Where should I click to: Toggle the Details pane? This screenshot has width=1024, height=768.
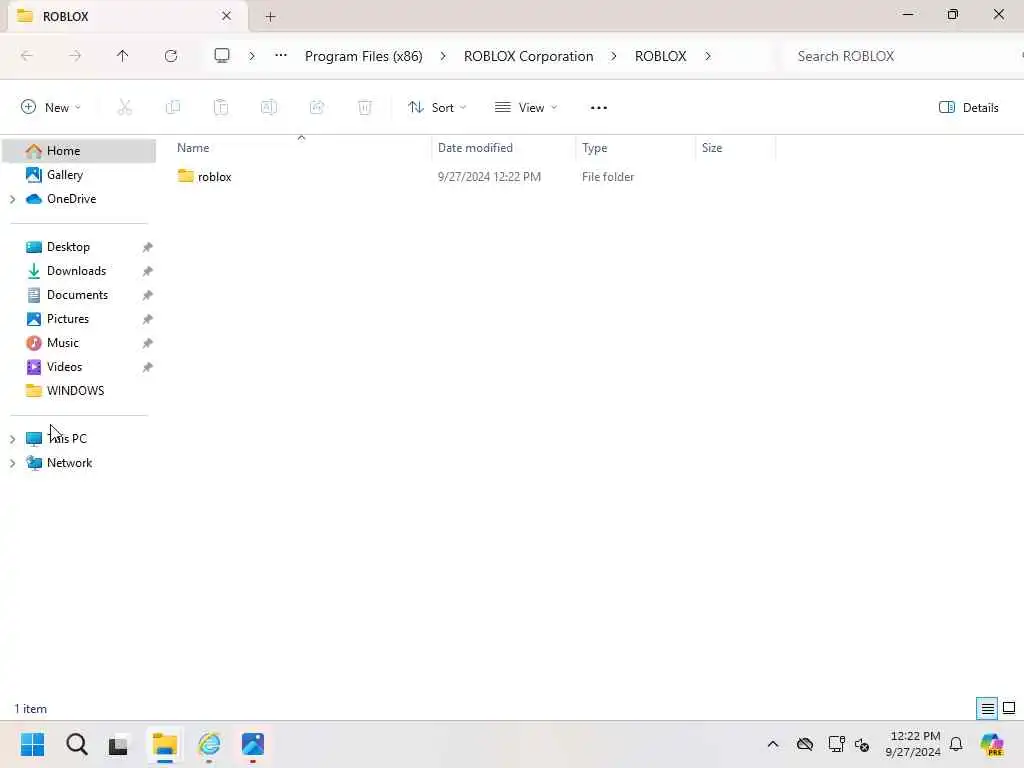[x=968, y=108]
